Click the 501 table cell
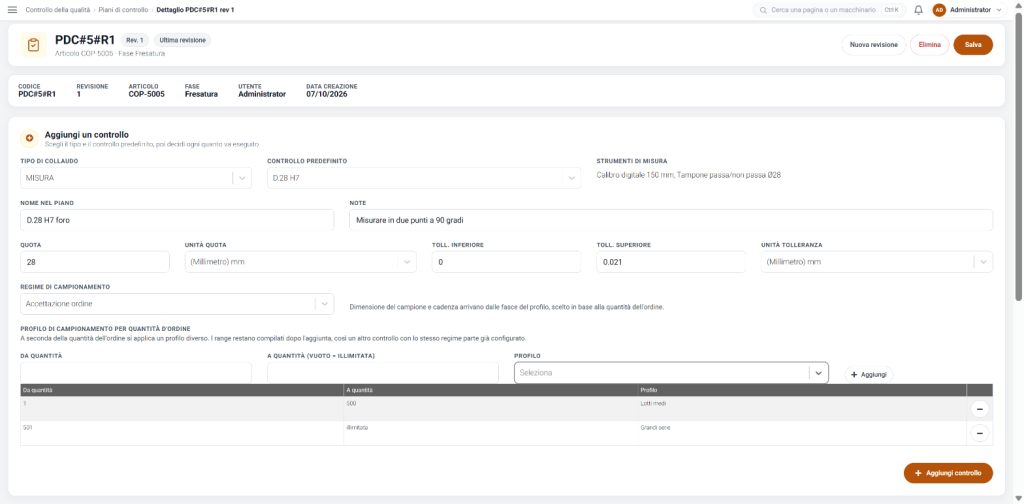 pos(182,433)
